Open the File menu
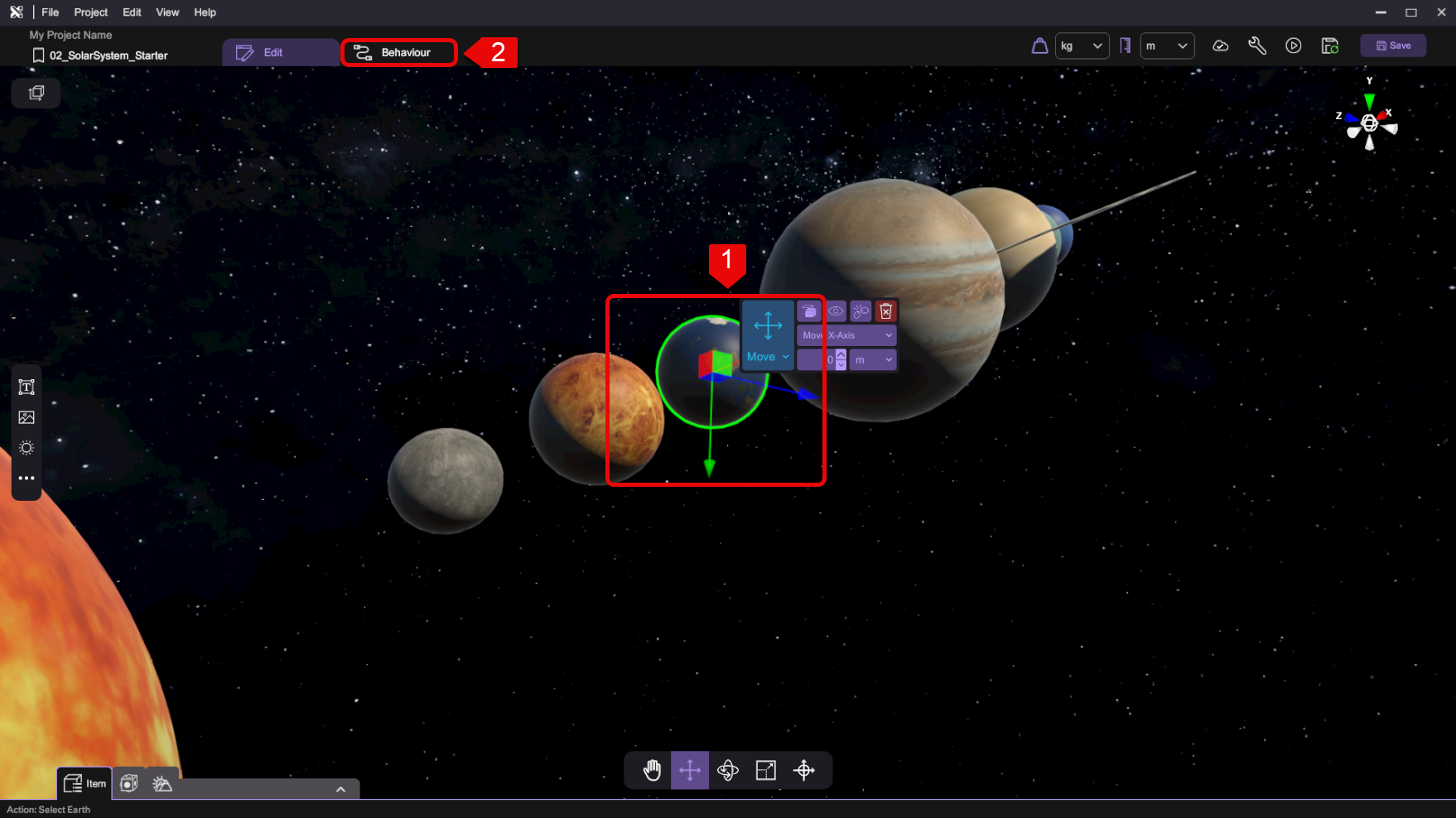Image resolution: width=1456 pixels, height=818 pixels. [51, 12]
